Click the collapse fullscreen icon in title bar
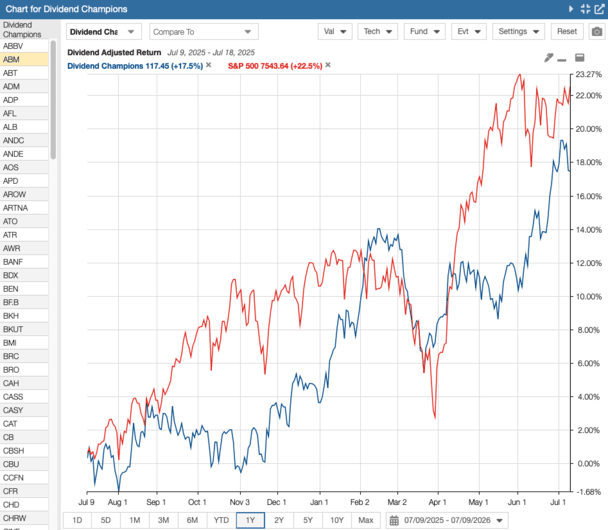 585,9
